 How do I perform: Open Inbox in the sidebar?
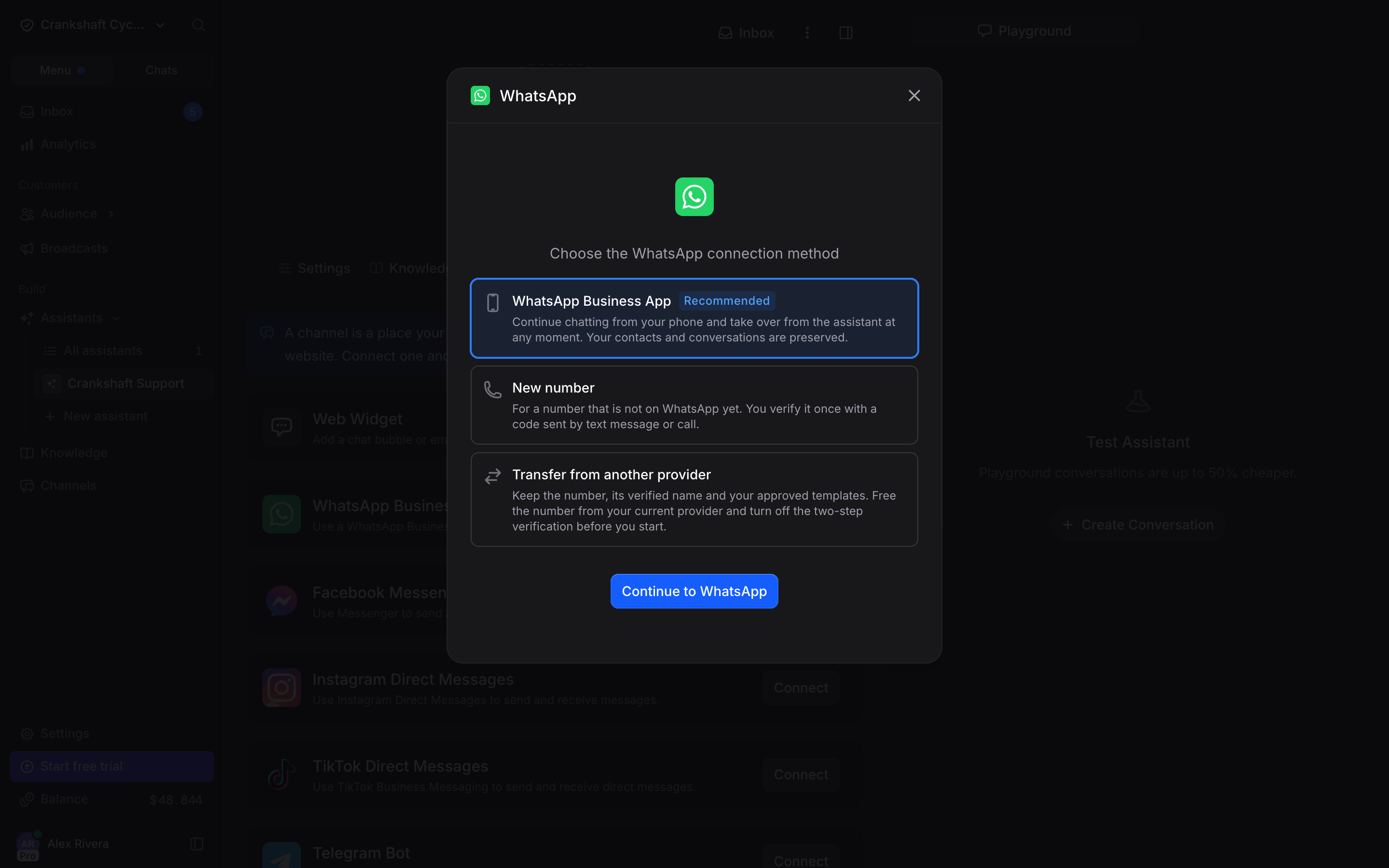[x=111, y=111]
